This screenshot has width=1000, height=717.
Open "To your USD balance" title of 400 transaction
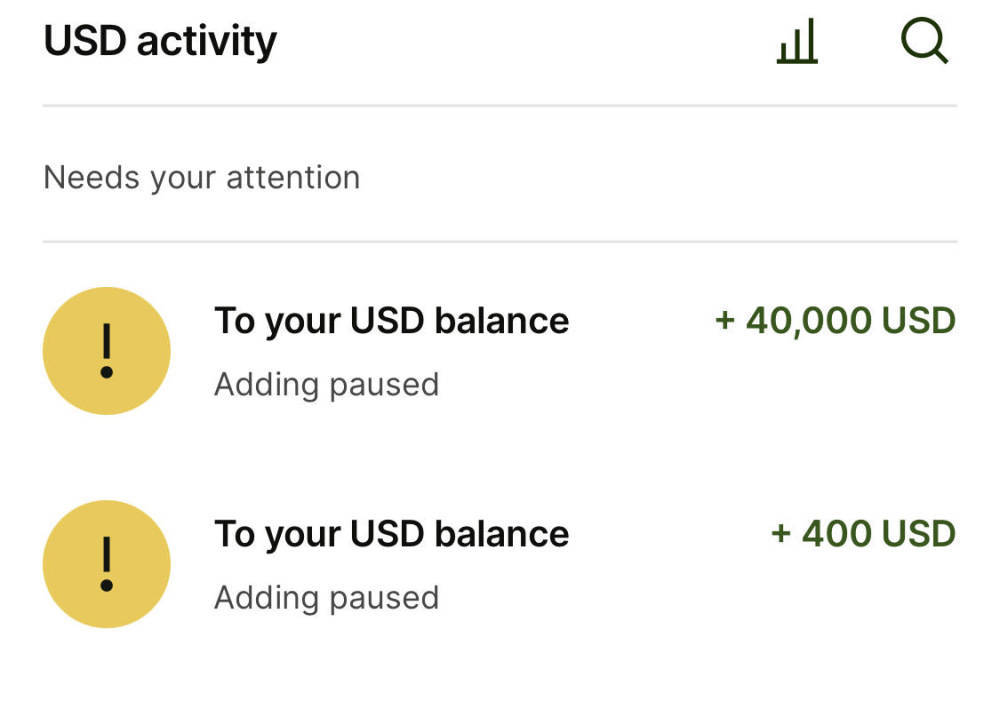(x=391, y=534)
